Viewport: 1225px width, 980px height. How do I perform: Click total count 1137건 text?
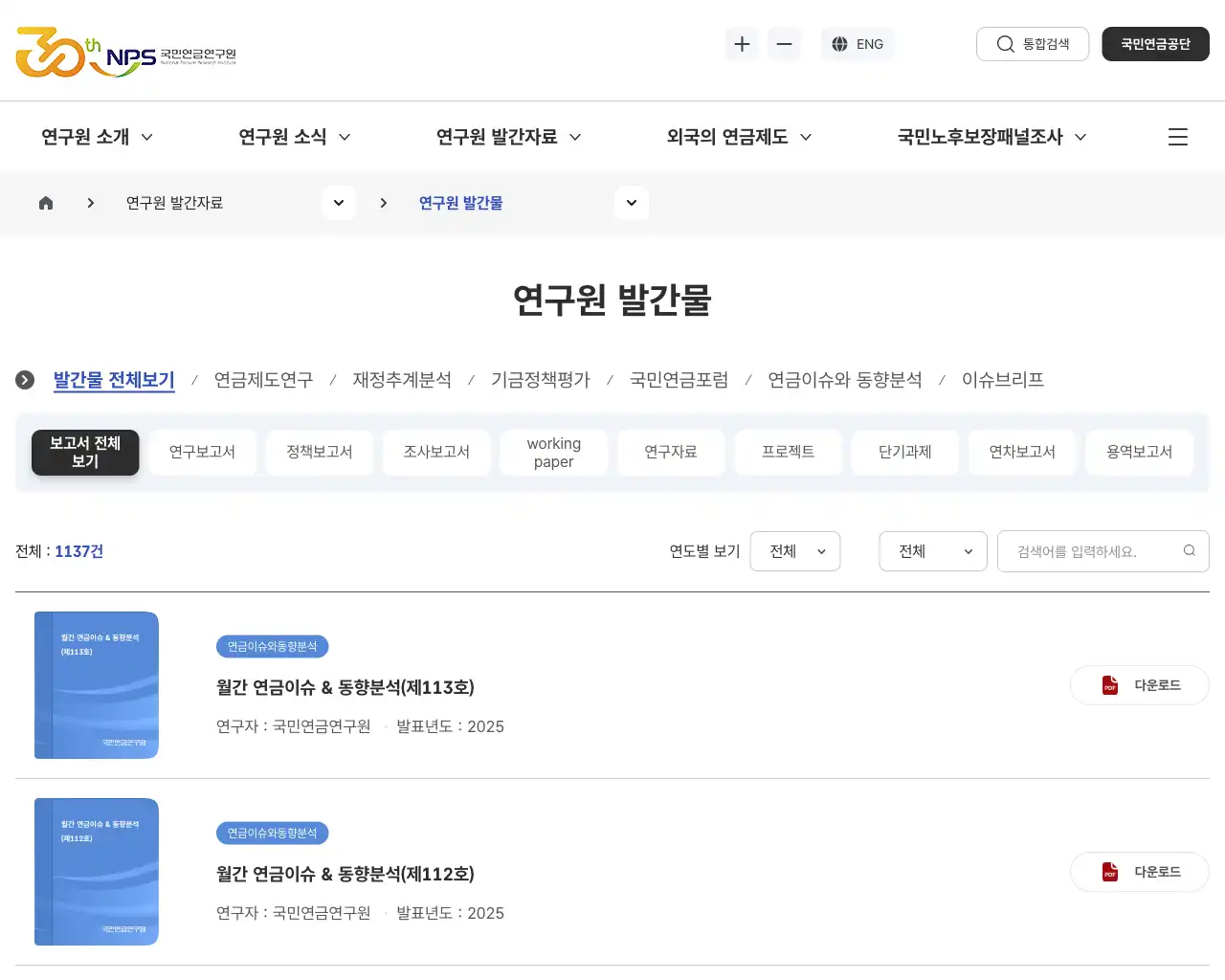(79, 551)
